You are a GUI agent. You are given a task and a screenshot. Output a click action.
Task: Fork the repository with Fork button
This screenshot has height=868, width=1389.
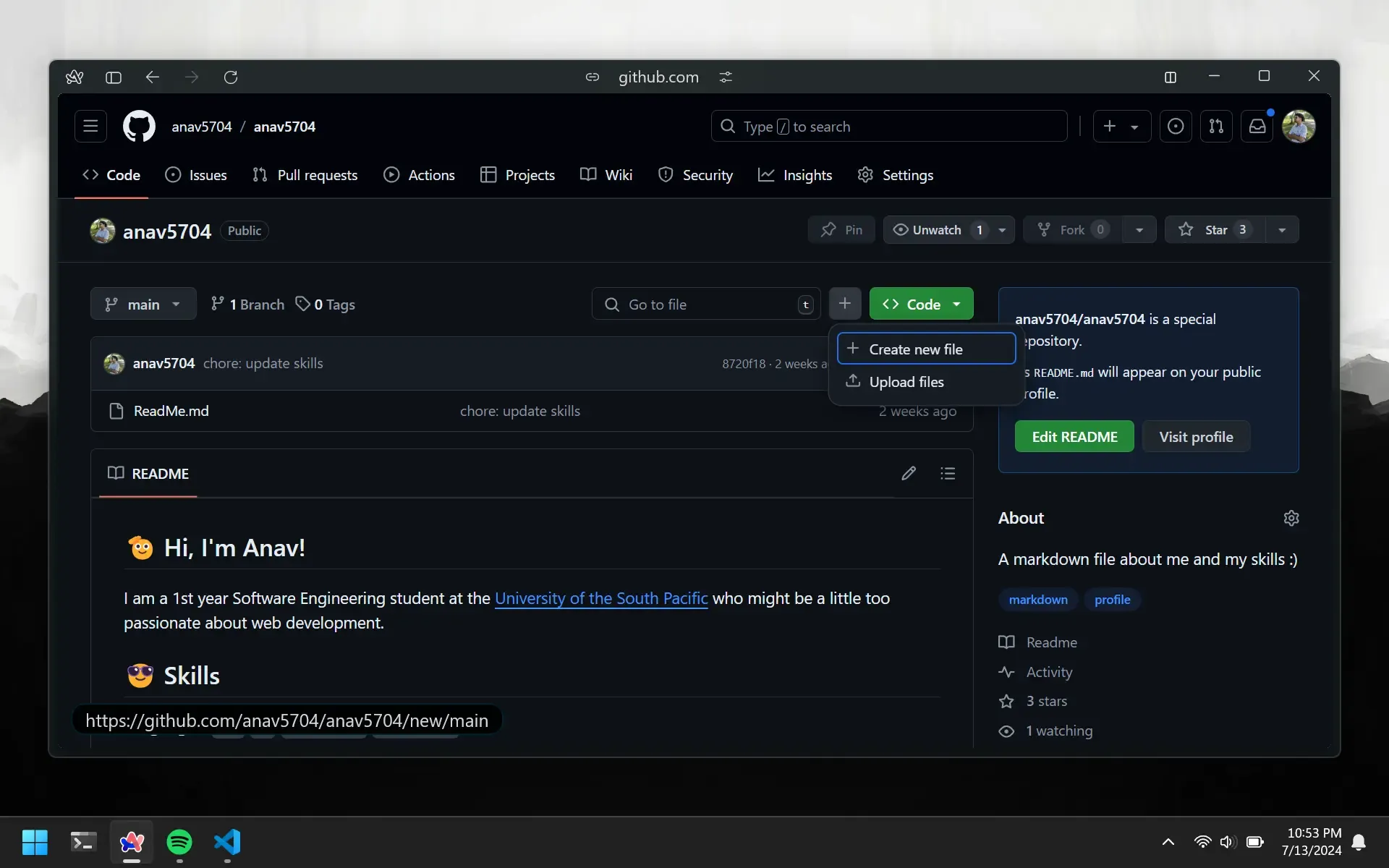(x=1073, y=230)
